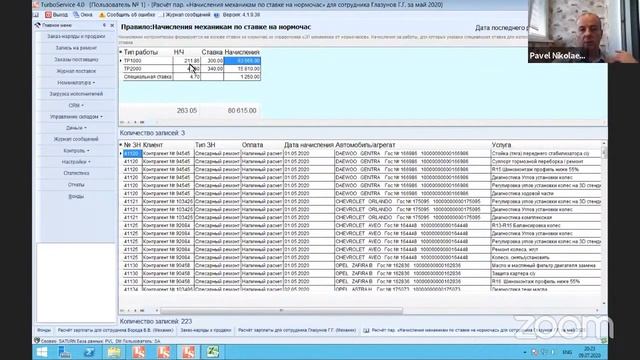The height and width of the screenshot is (360, 640).
Task: Click first CHEVROLET ORLANDO vehicle cell
Action: pyautogui.click(x=412, y=202)
